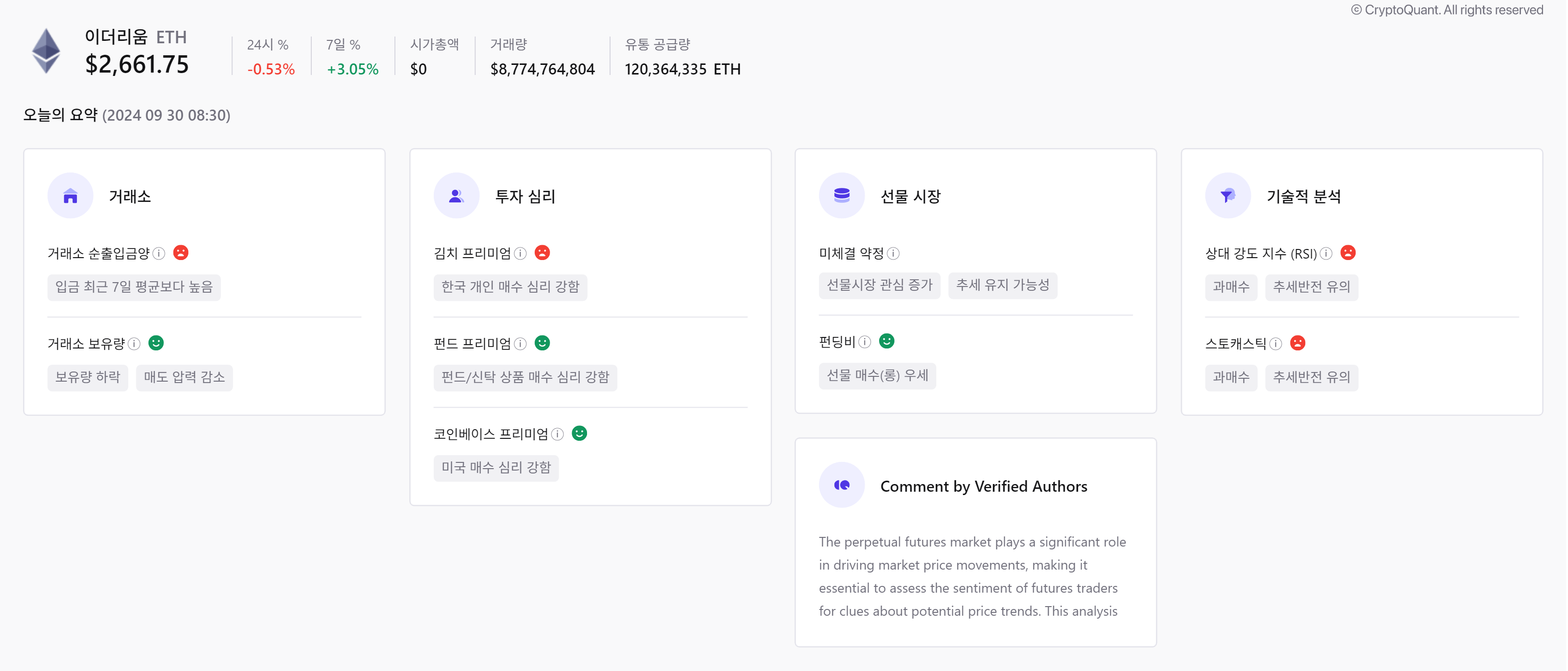This screenshot has width=1568, height=671.
Task: Click the 코인베이스 프리미엄 label
Action: (490, 434)
